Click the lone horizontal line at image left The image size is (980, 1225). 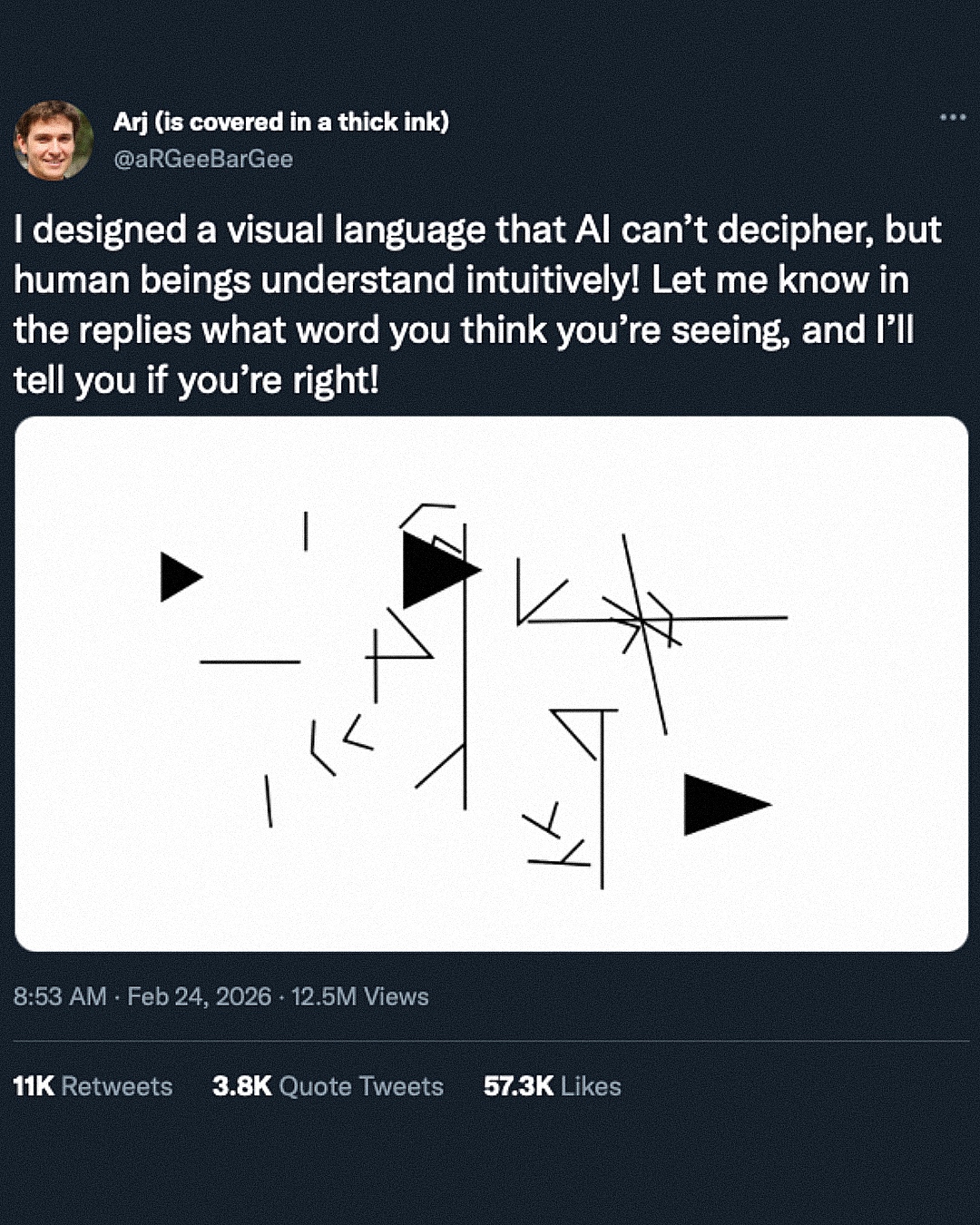click(x=250, y=662)
